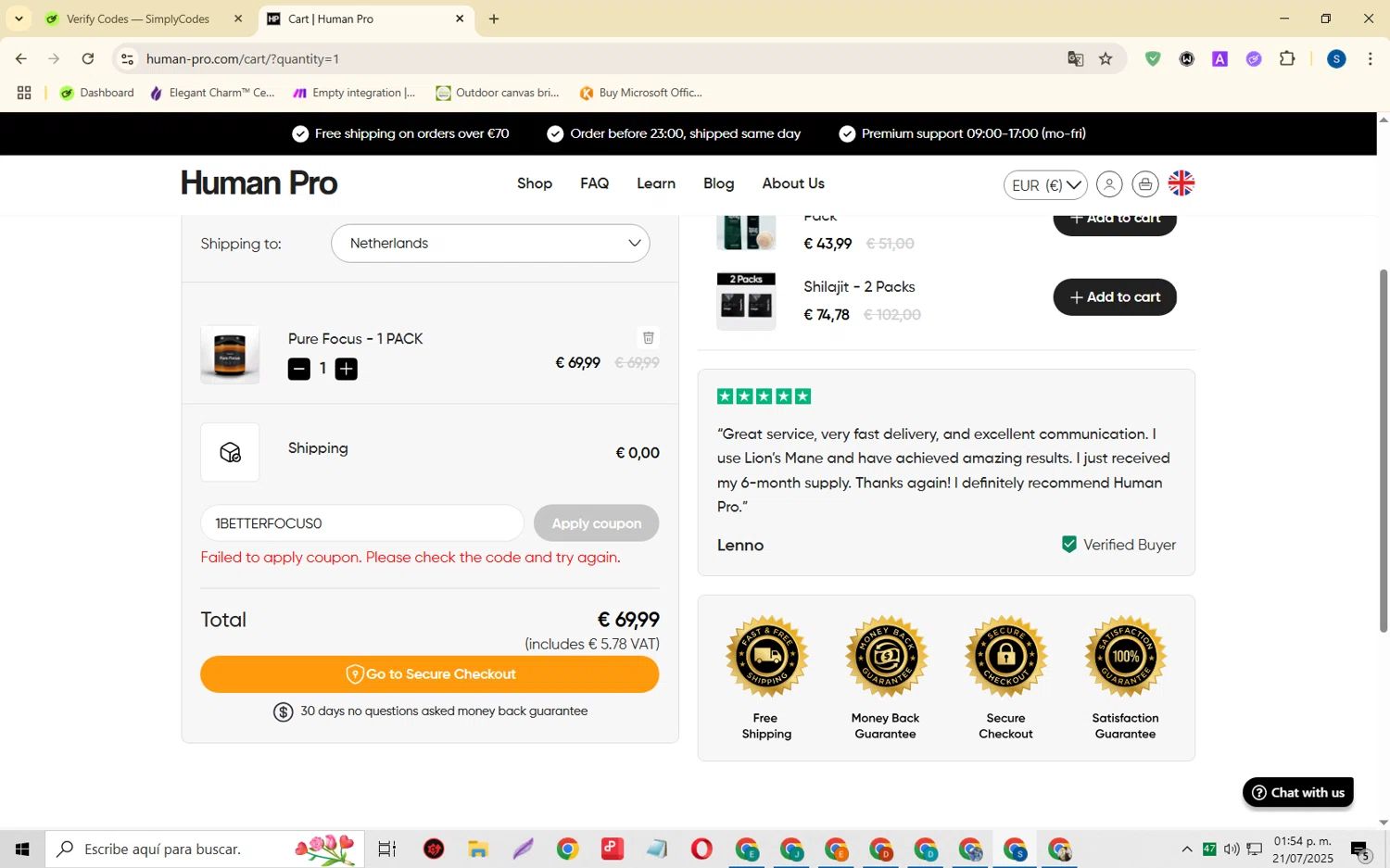Bookmark this page with star icon
1390x868 pixels.
pyautogui.click(x=1106, y=58)
